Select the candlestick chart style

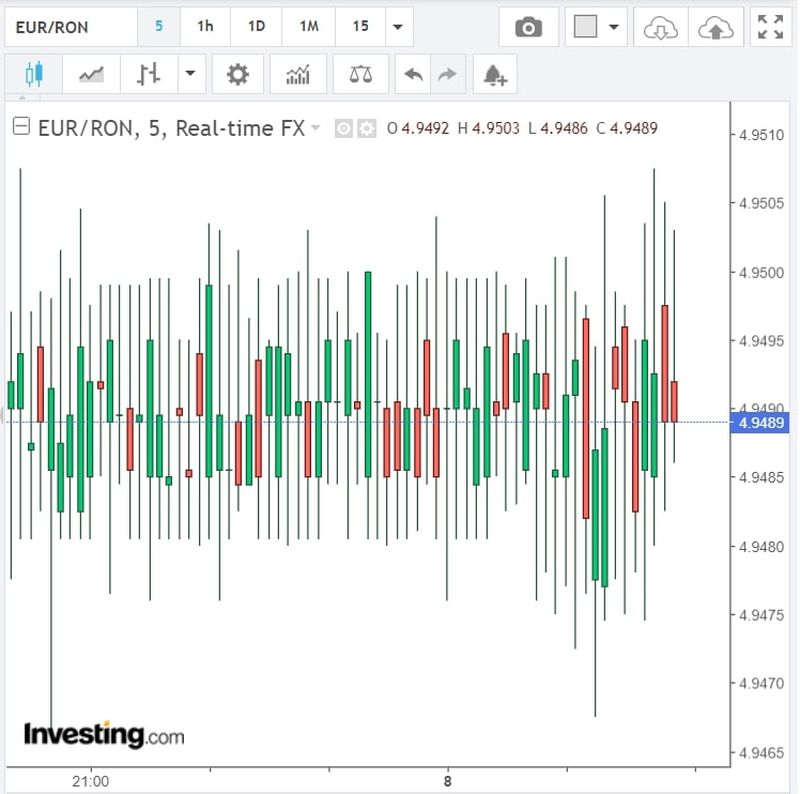34,74
